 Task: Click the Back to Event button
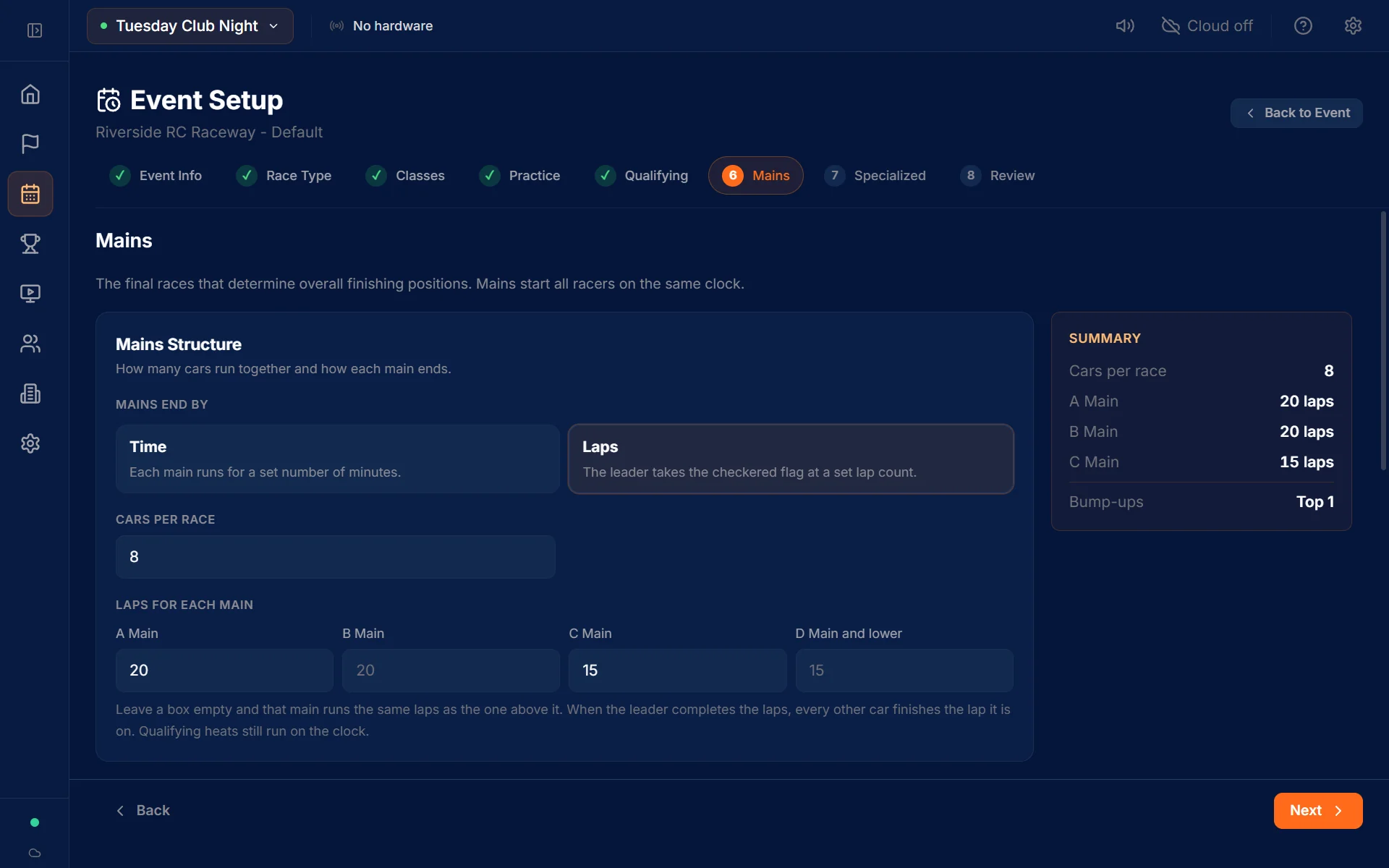(1296, 113)
